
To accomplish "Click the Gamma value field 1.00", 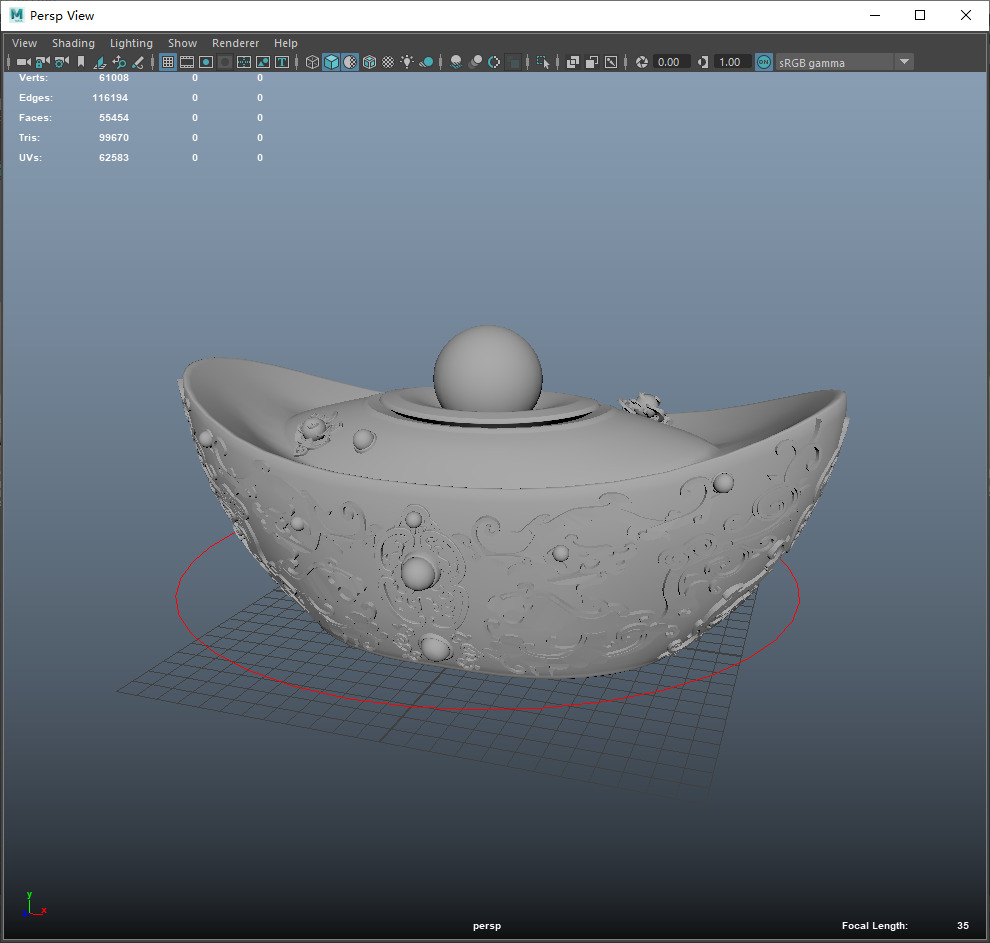I will tap(732, 62).
